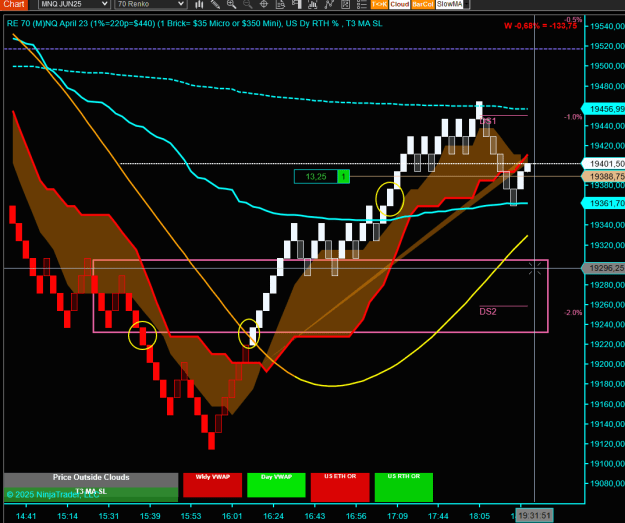Toggle the Cloud button
Screen dimensions: 625x523
click(399, 4)
